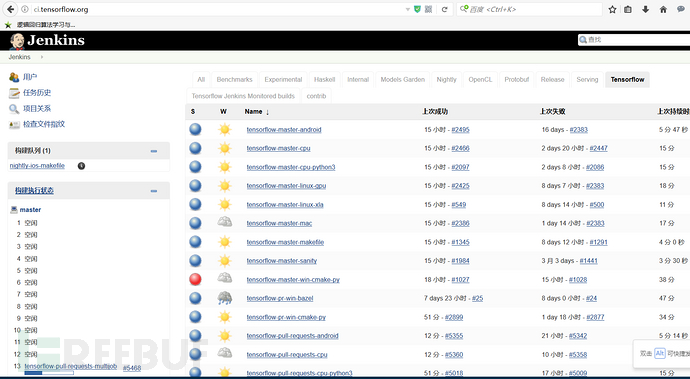
Task: Switch to the Nightly tab
Action: 447,80
